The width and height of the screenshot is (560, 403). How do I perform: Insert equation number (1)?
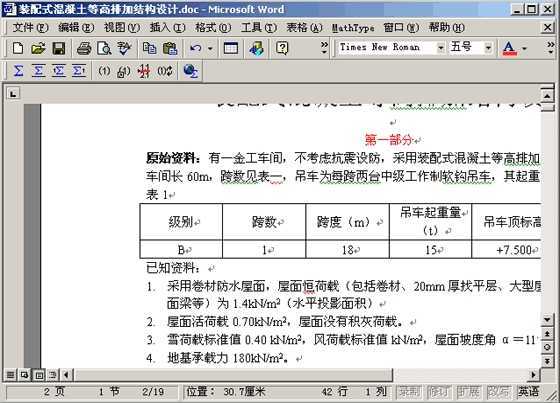tap(104, 71)
